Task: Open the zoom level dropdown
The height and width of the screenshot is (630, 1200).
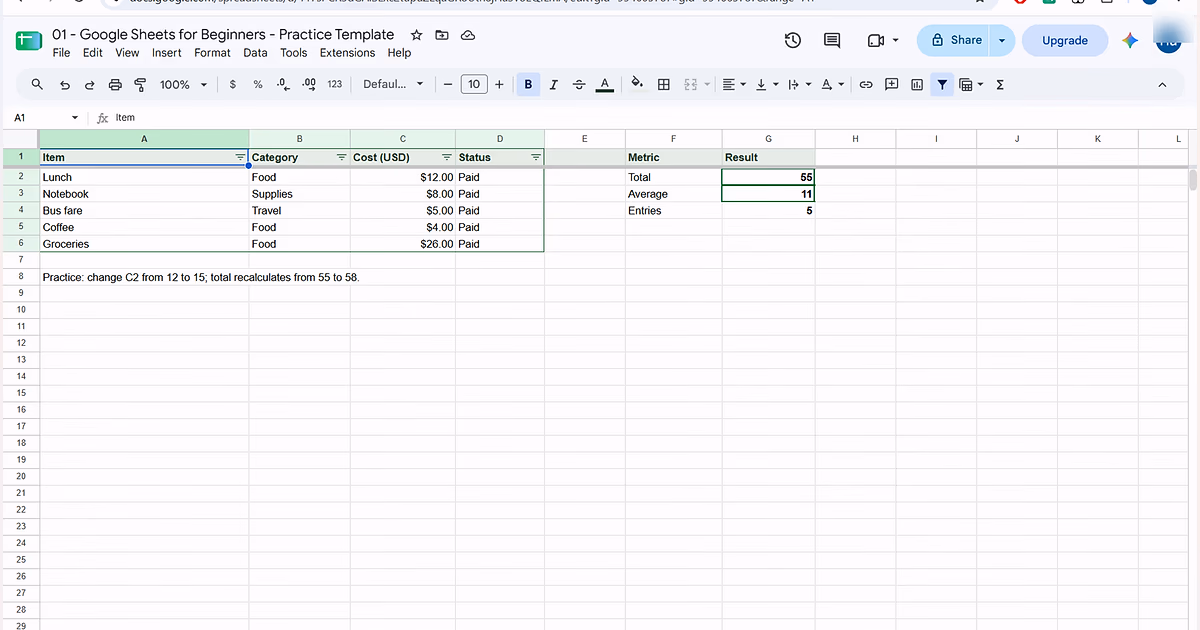Action: coord(183,85)
